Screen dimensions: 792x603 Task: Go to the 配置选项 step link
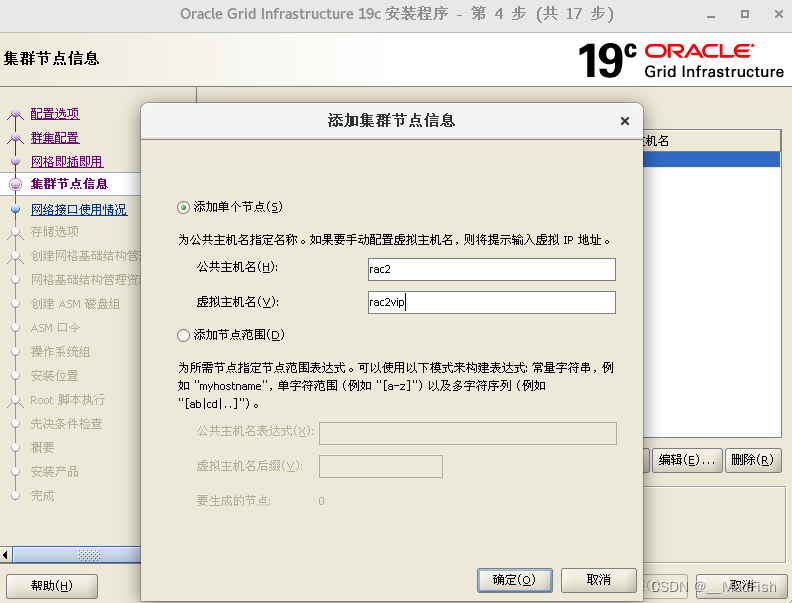(55, 114)
